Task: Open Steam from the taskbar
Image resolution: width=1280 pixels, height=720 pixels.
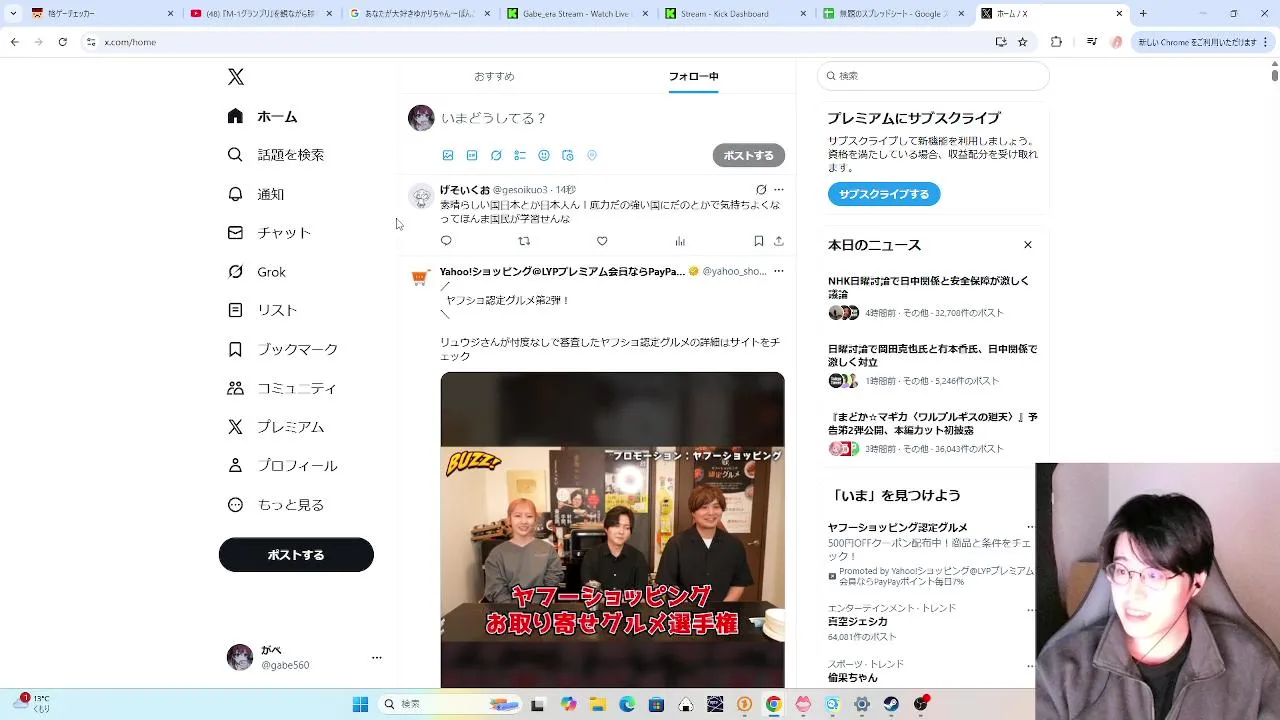Action: (891, 704)
